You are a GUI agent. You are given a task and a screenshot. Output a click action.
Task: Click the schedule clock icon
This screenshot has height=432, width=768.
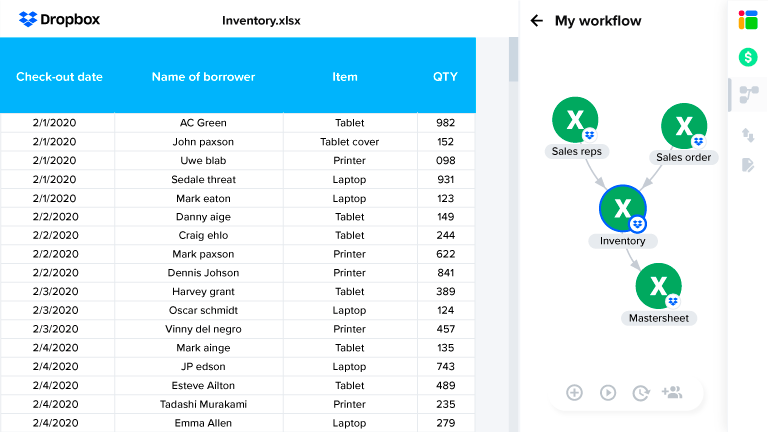click(x=640, y=393)
